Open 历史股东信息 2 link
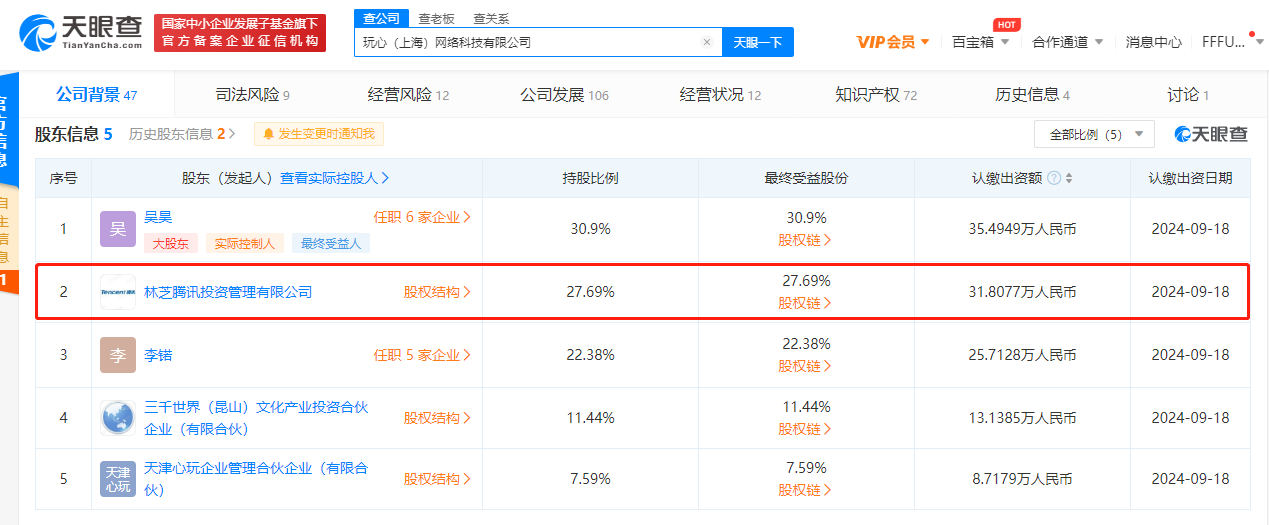 tap(183, 134)
